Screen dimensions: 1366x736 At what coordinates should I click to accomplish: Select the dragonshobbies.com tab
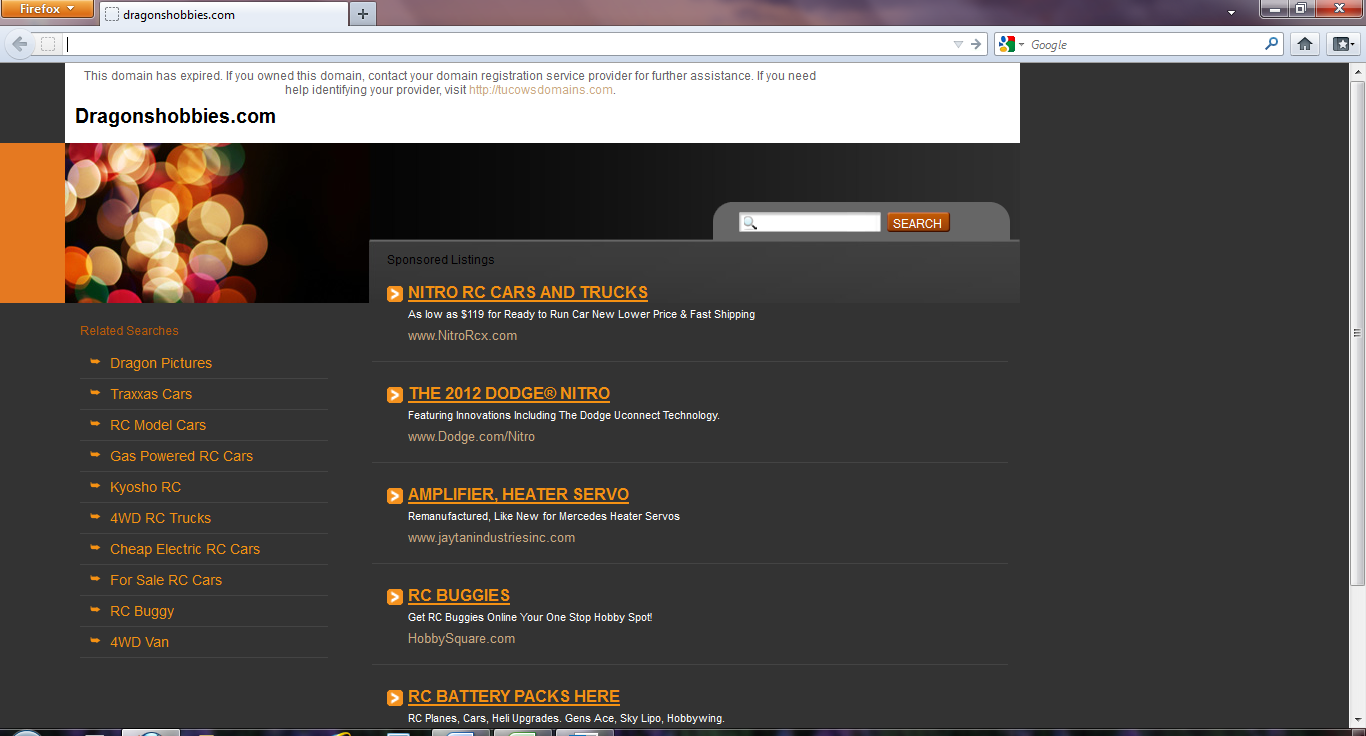point(223,14)
